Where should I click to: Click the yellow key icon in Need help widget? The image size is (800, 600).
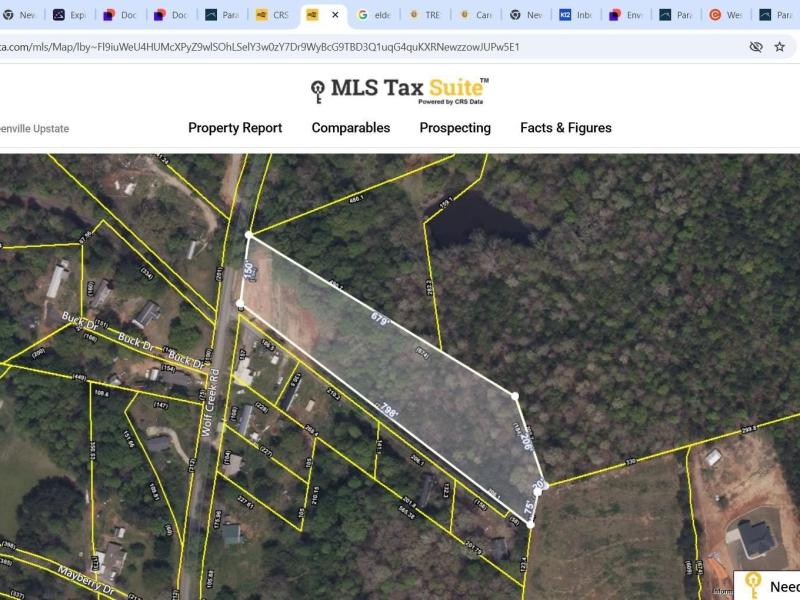pyautogui.click(x=753, y=586)
